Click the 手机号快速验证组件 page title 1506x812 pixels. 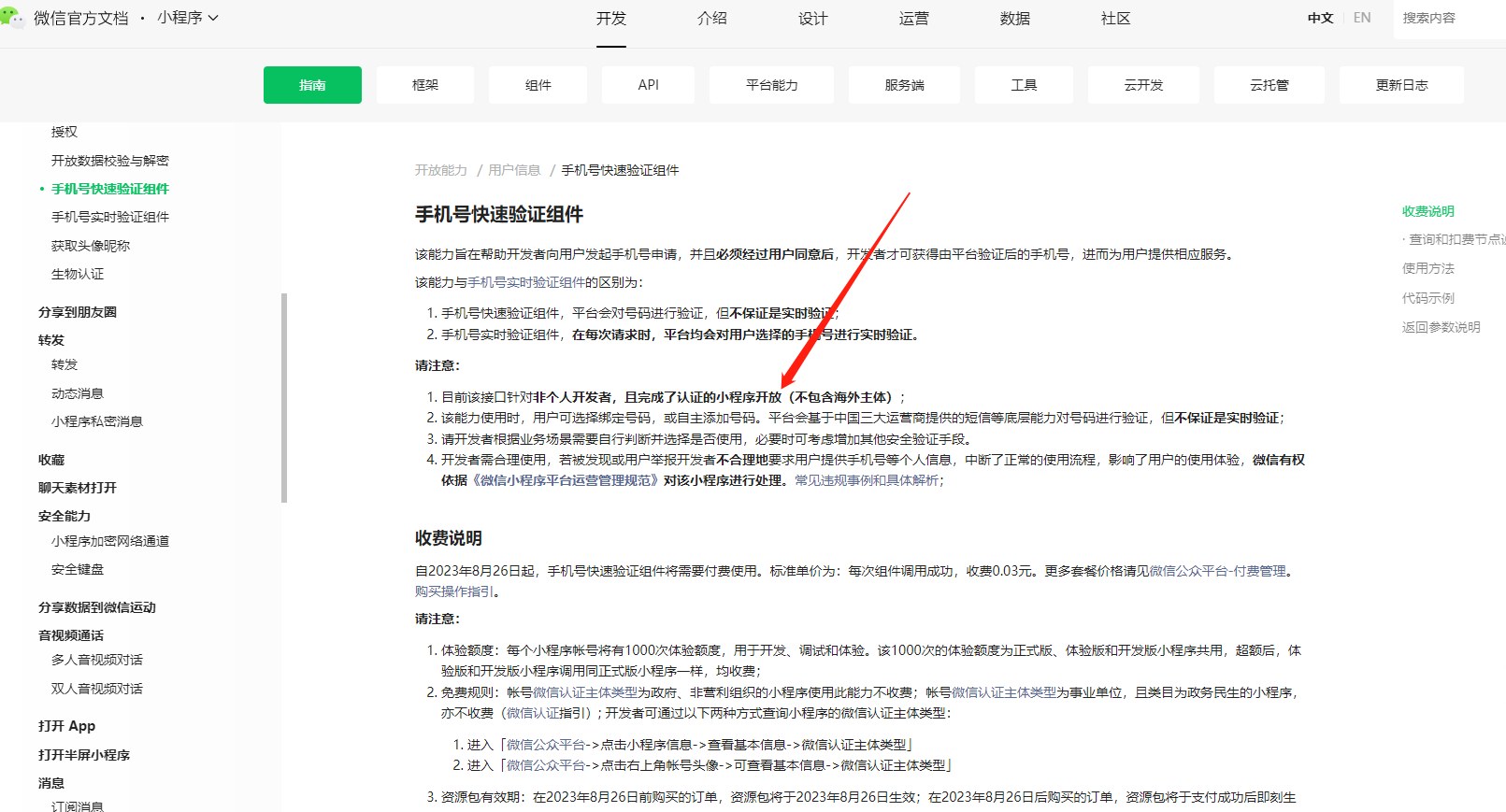tap(499, 215)
